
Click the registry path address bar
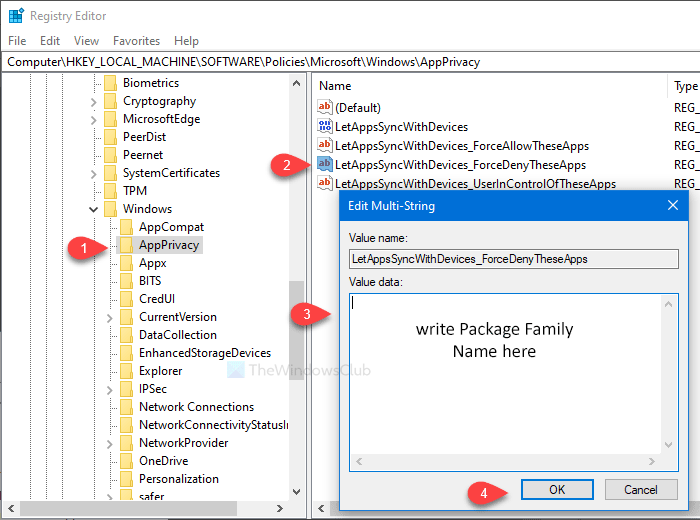pos(350,62)
